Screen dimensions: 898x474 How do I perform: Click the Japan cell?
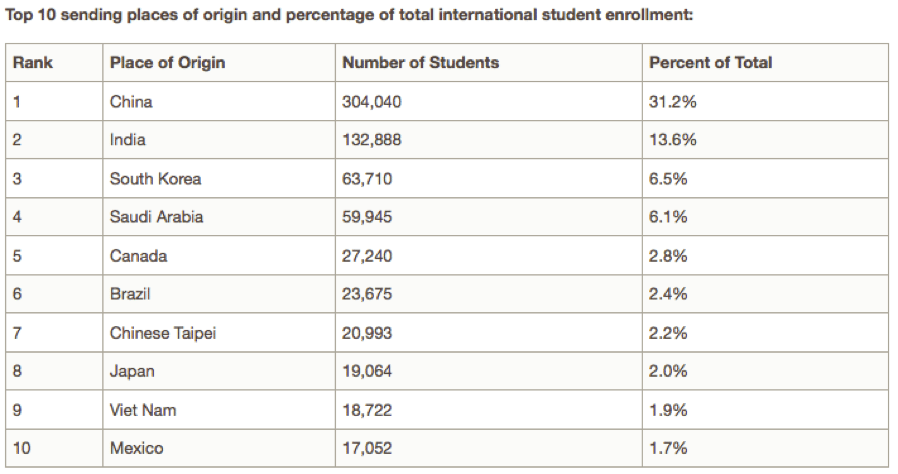point(131,371)
